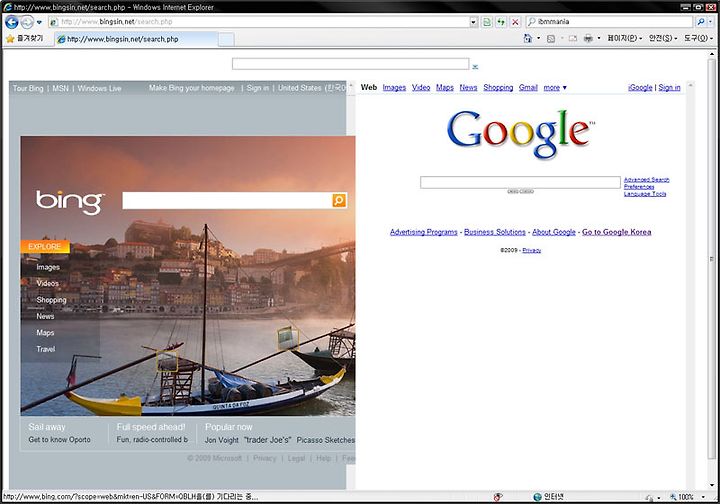Click Google's Images link
The height and width of the screenshot is (504, 720).
click(394, 88)
